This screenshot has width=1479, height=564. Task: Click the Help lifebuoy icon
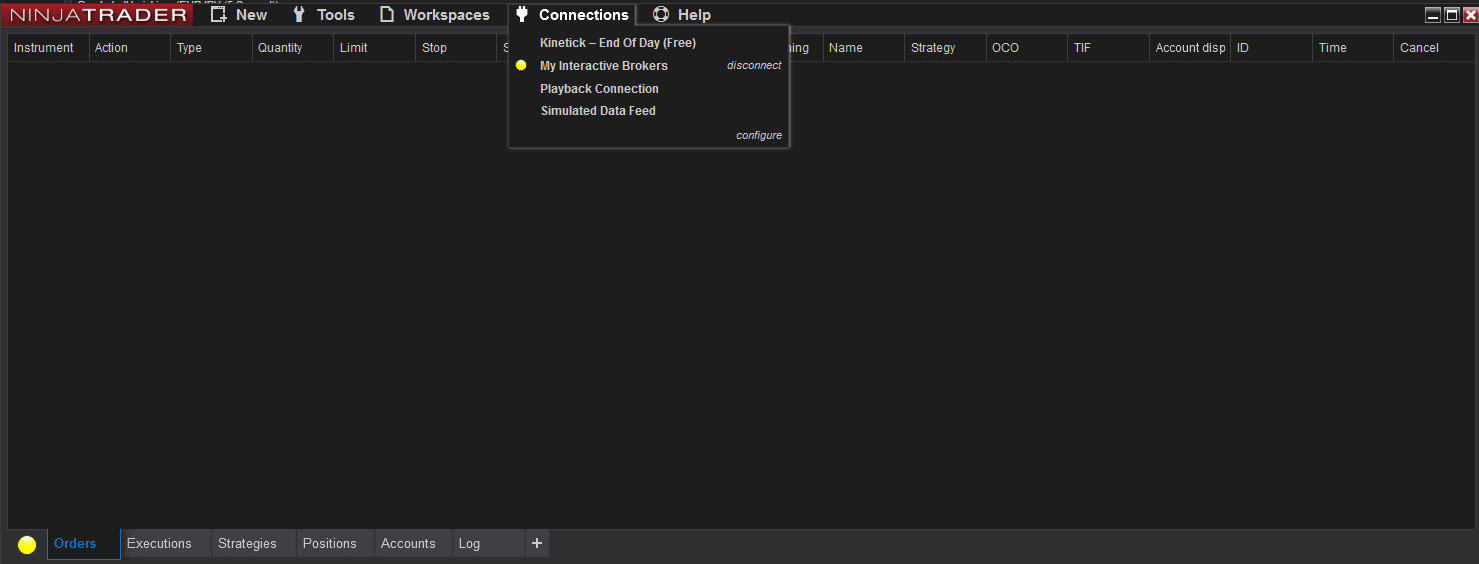(661, 14)
